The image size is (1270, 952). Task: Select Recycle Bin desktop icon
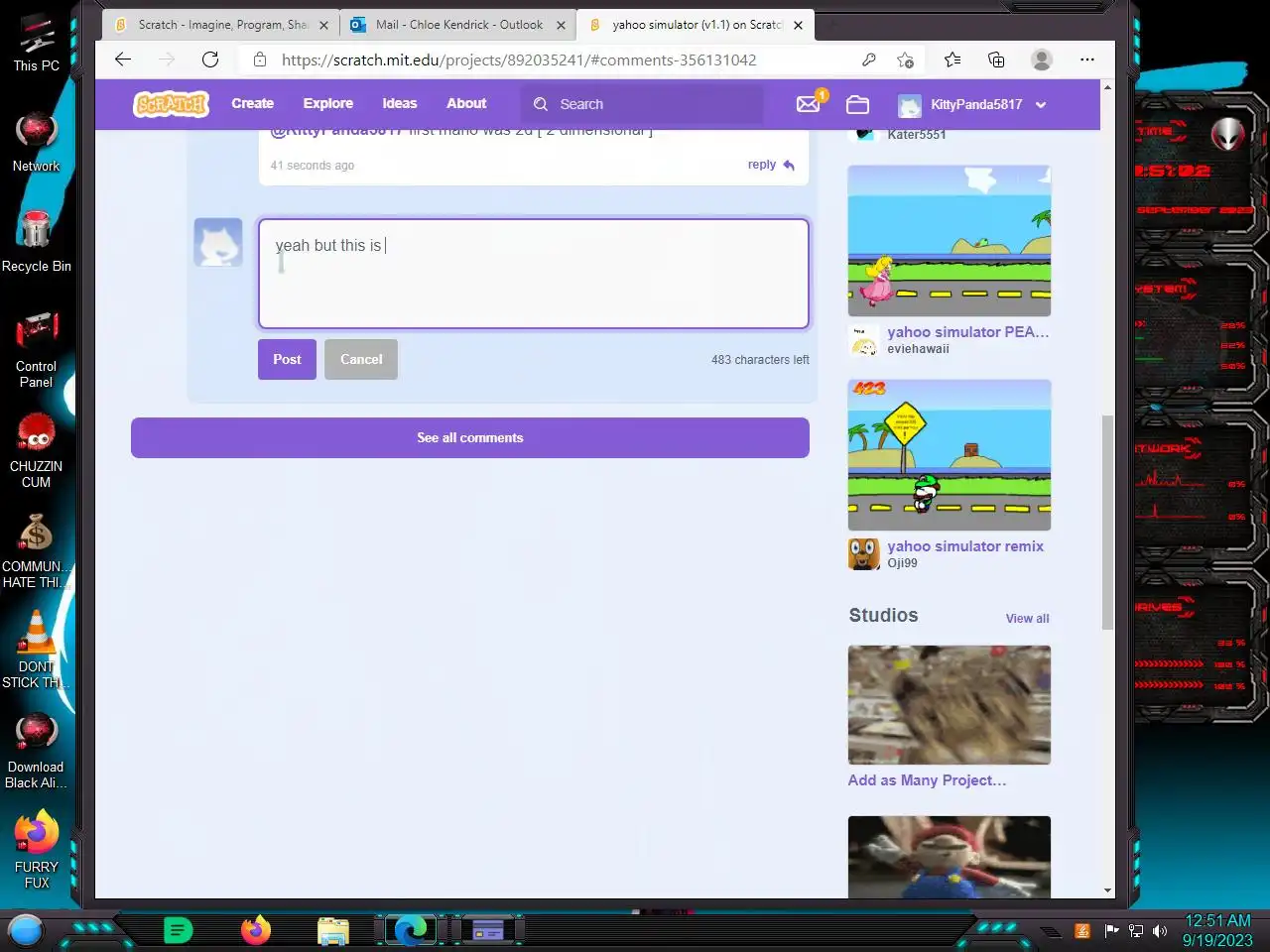coord(37,241)
